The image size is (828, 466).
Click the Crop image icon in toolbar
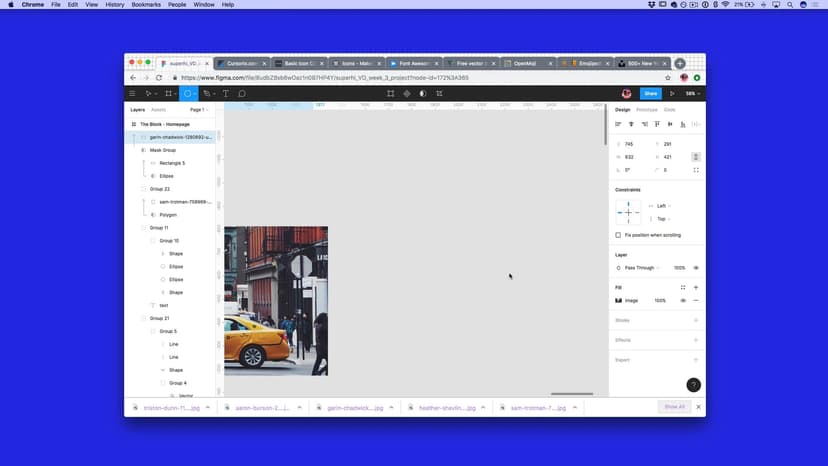pyautogui.click(x=439, y=94)
